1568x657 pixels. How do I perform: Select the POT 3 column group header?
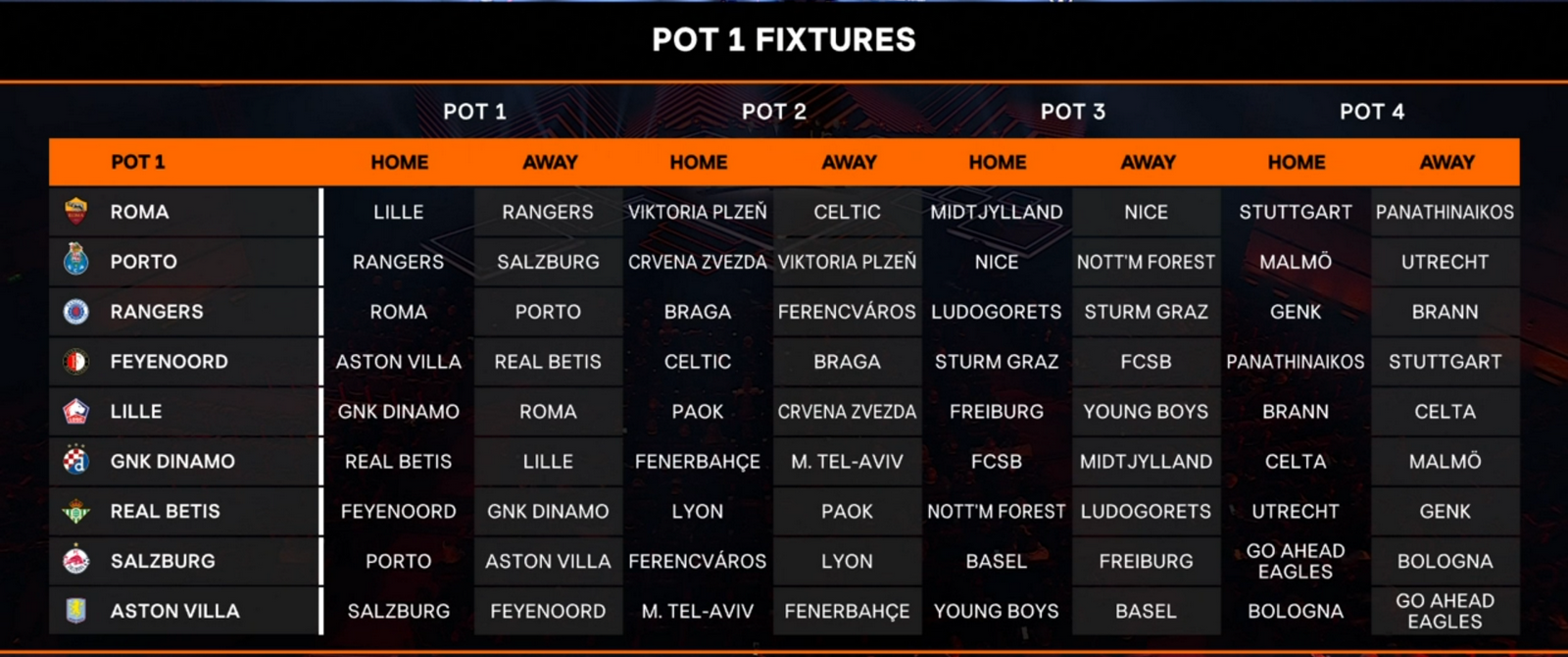tap(1072, 112)
